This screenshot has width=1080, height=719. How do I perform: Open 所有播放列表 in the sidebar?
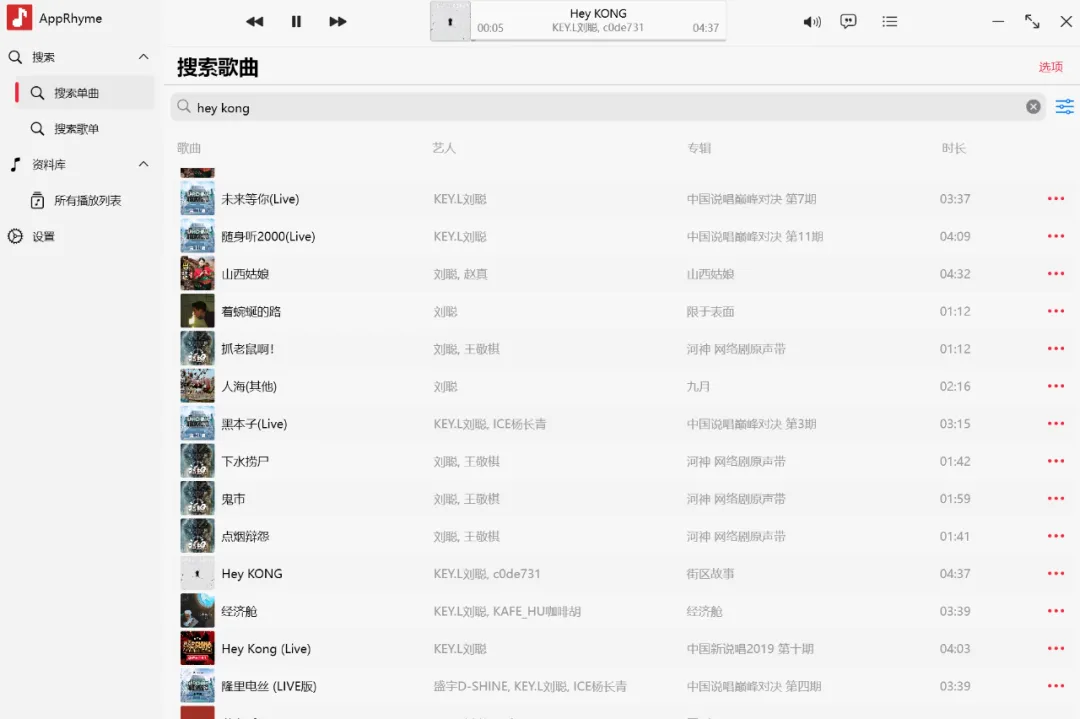87,201
